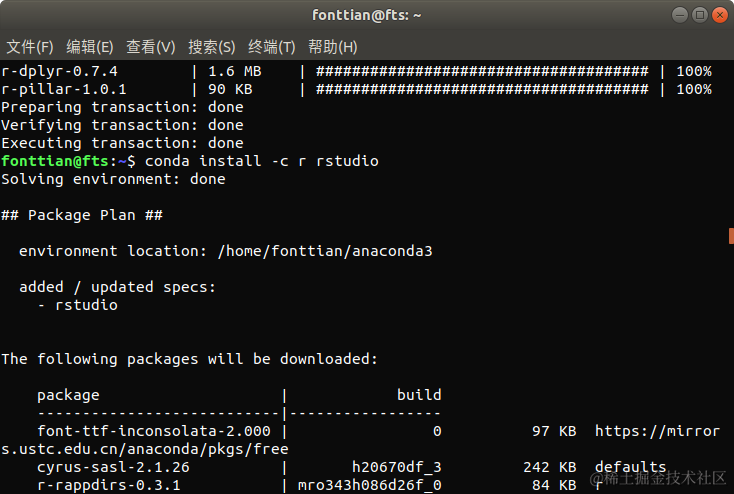Click the window title fonttian@fts: ~

pyautogui.click(x=367, y=15)
